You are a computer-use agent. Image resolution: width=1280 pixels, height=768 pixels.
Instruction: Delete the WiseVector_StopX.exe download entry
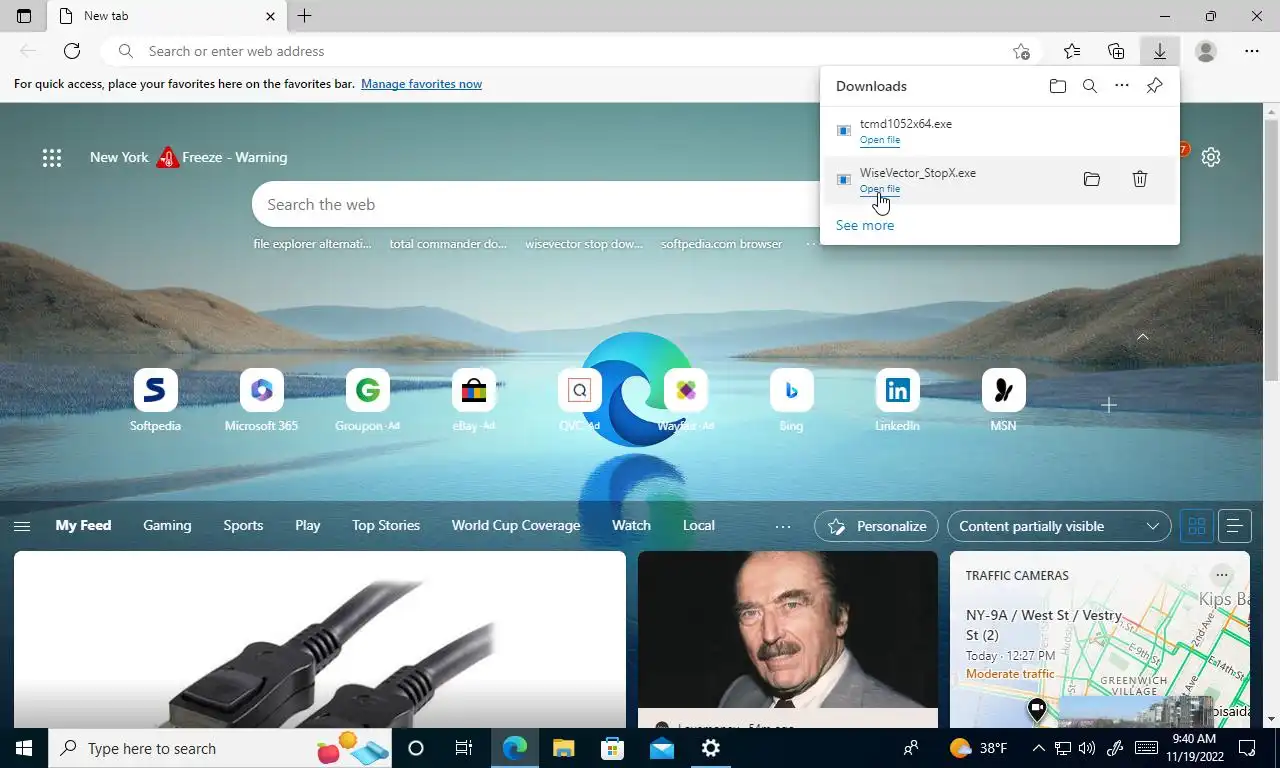[x=1140, y=179]
